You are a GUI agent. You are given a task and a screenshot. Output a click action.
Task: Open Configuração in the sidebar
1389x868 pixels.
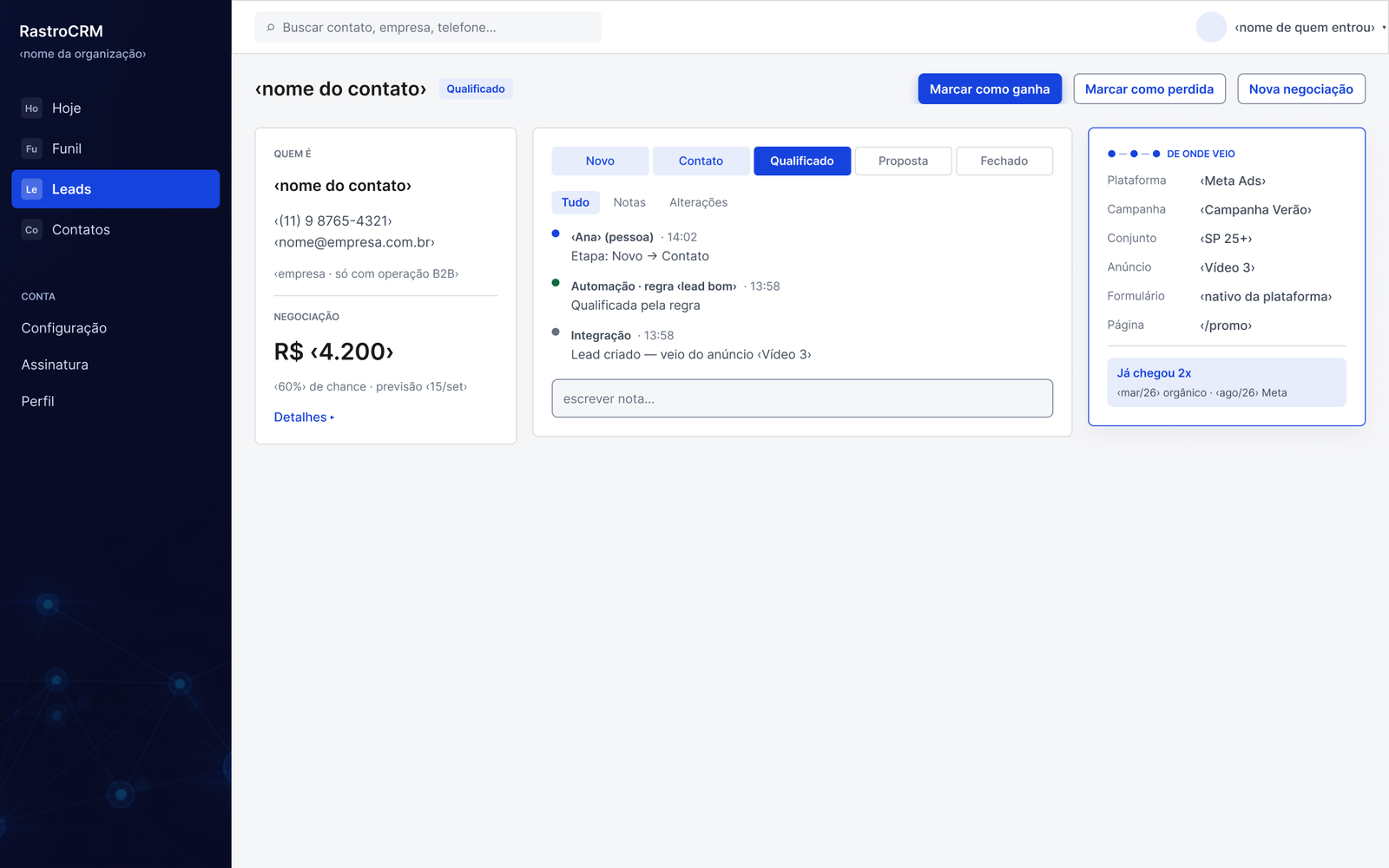click(64, 328)
